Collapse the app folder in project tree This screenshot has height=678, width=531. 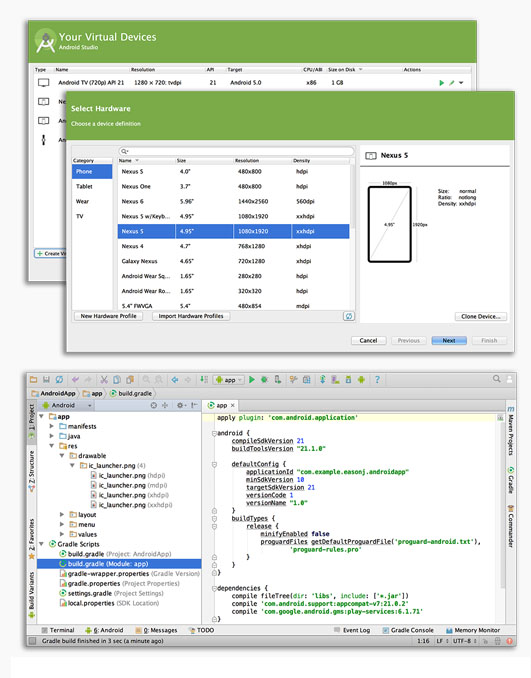click(42, 416)
